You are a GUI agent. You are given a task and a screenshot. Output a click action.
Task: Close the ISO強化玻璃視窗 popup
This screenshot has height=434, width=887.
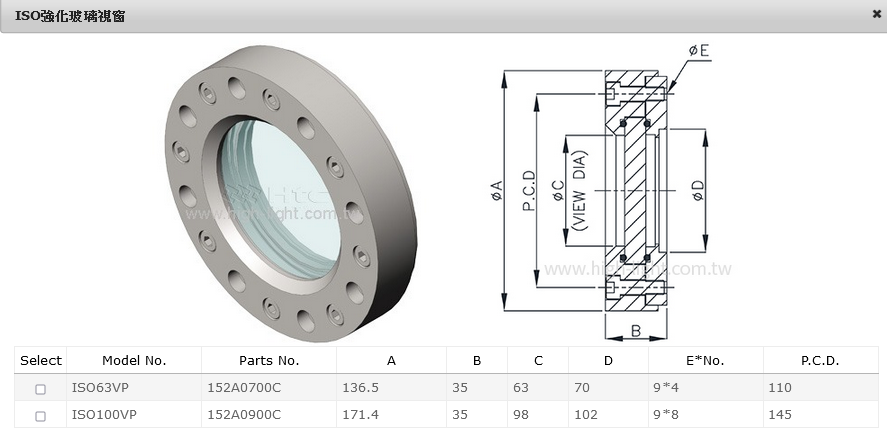(876, 14)
